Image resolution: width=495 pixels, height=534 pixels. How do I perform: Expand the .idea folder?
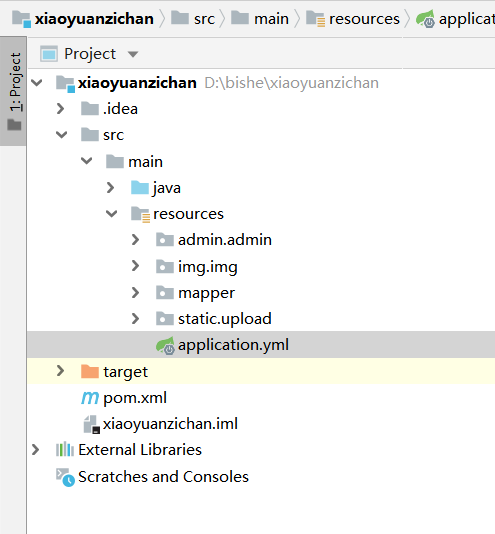click(x=61, y=109)
